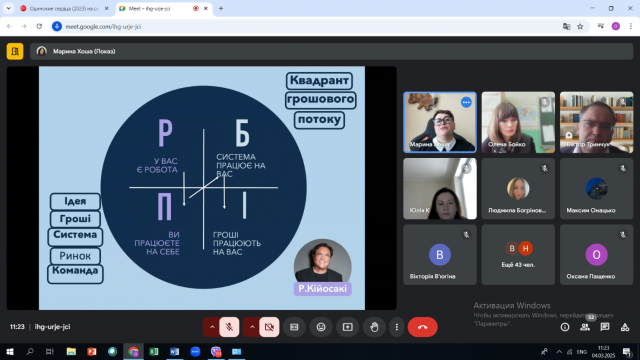Open Viber from taskbar

(216, 351)
